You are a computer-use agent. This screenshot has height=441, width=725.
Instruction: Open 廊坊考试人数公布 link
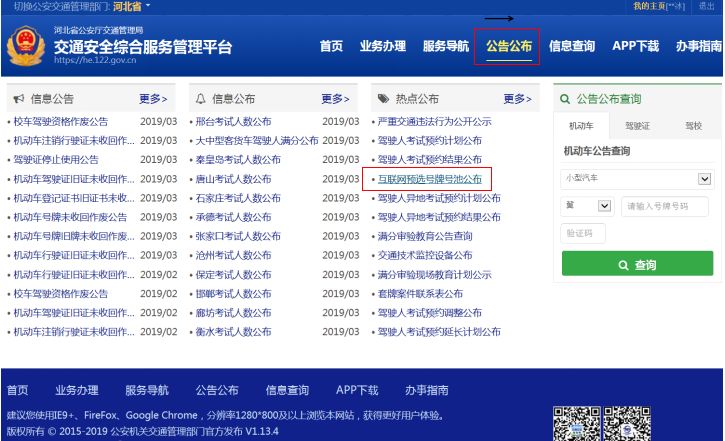(233, 312)
